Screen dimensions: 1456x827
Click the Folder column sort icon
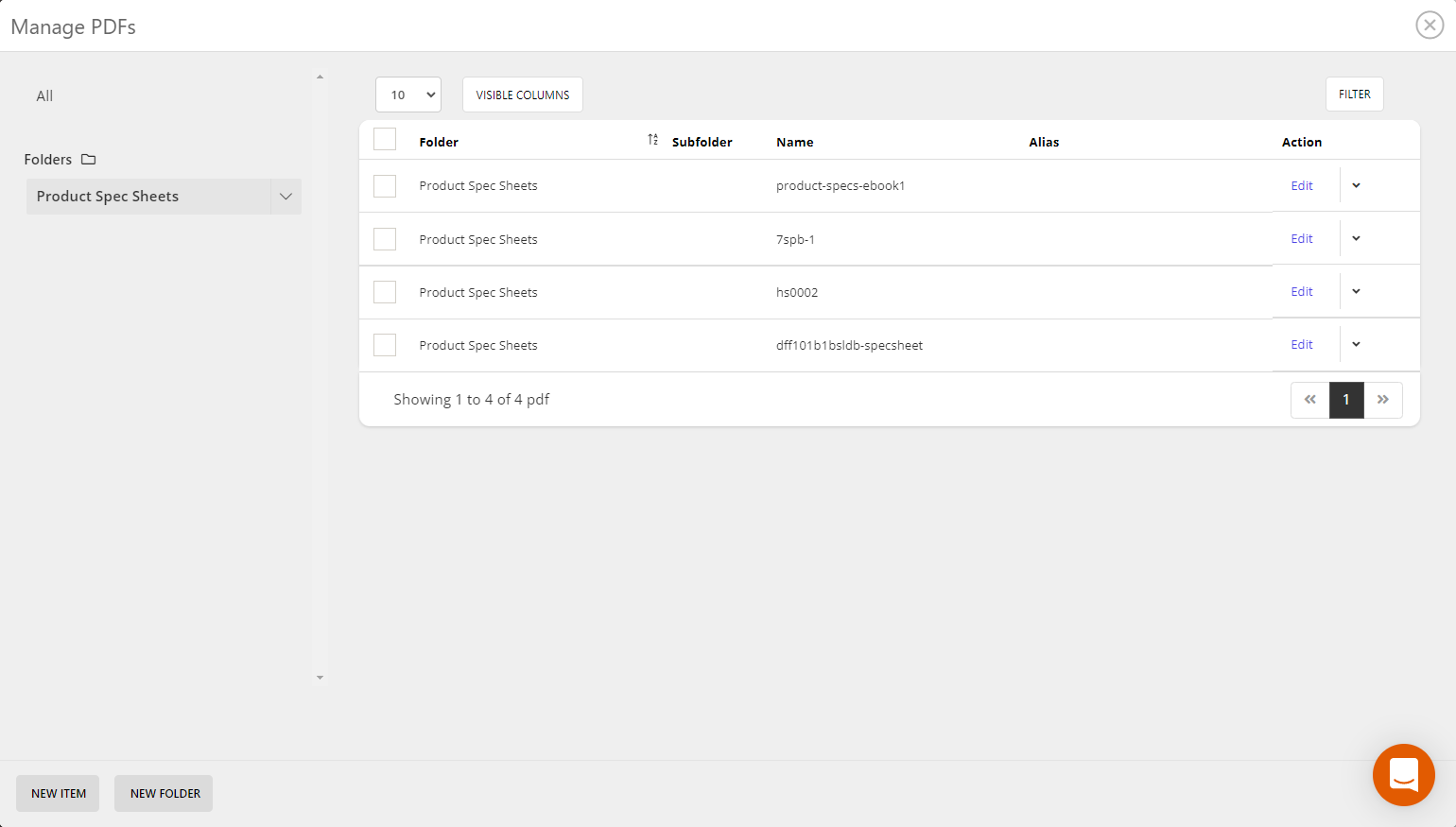[652, 140]
